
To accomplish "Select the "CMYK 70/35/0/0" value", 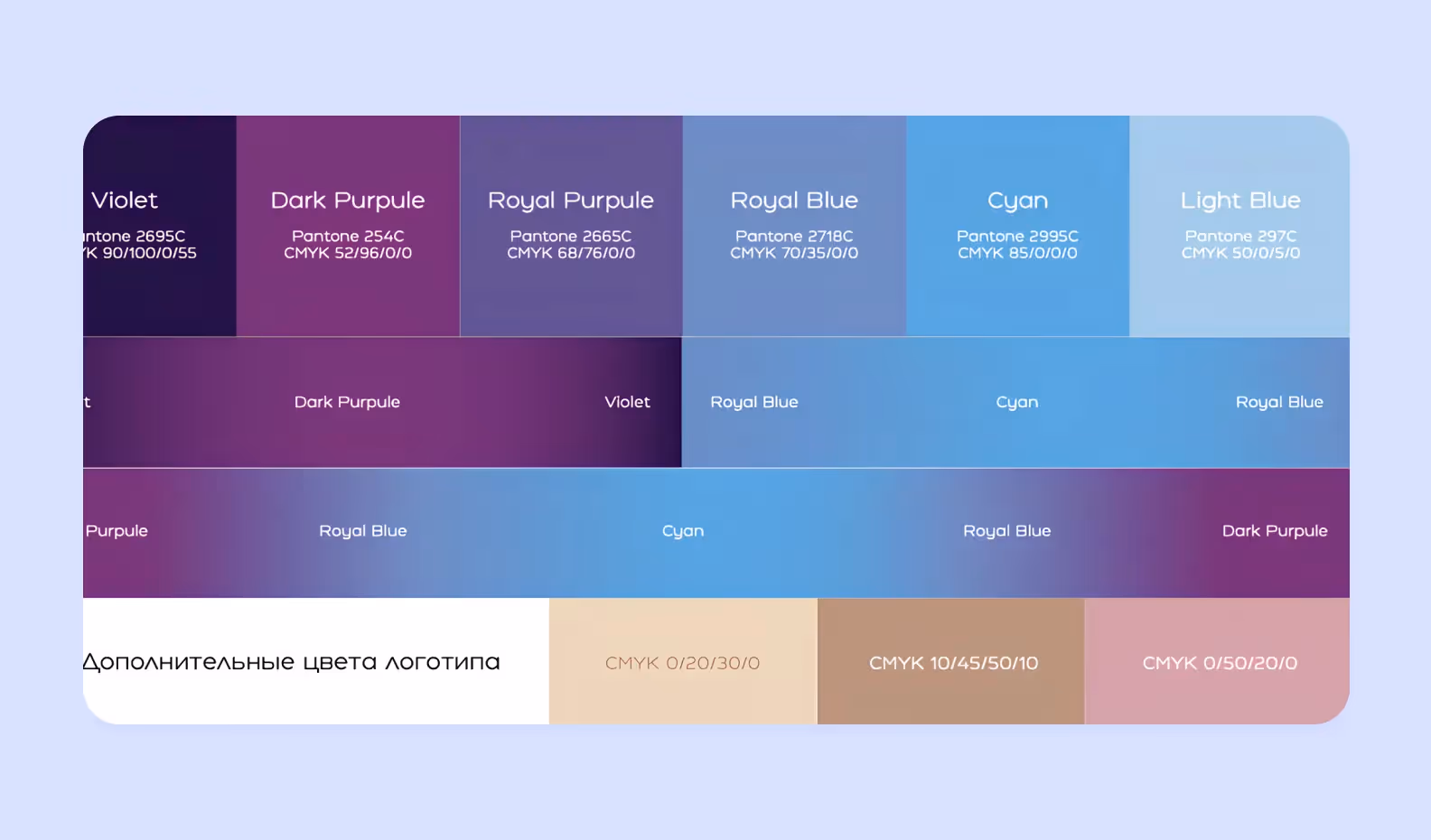I will (794, 253).
